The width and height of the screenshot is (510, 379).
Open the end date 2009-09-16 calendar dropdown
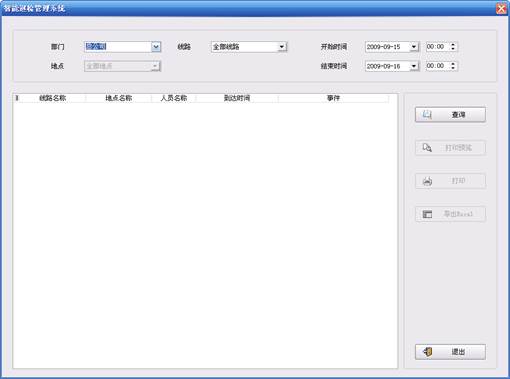coord(414,66)
